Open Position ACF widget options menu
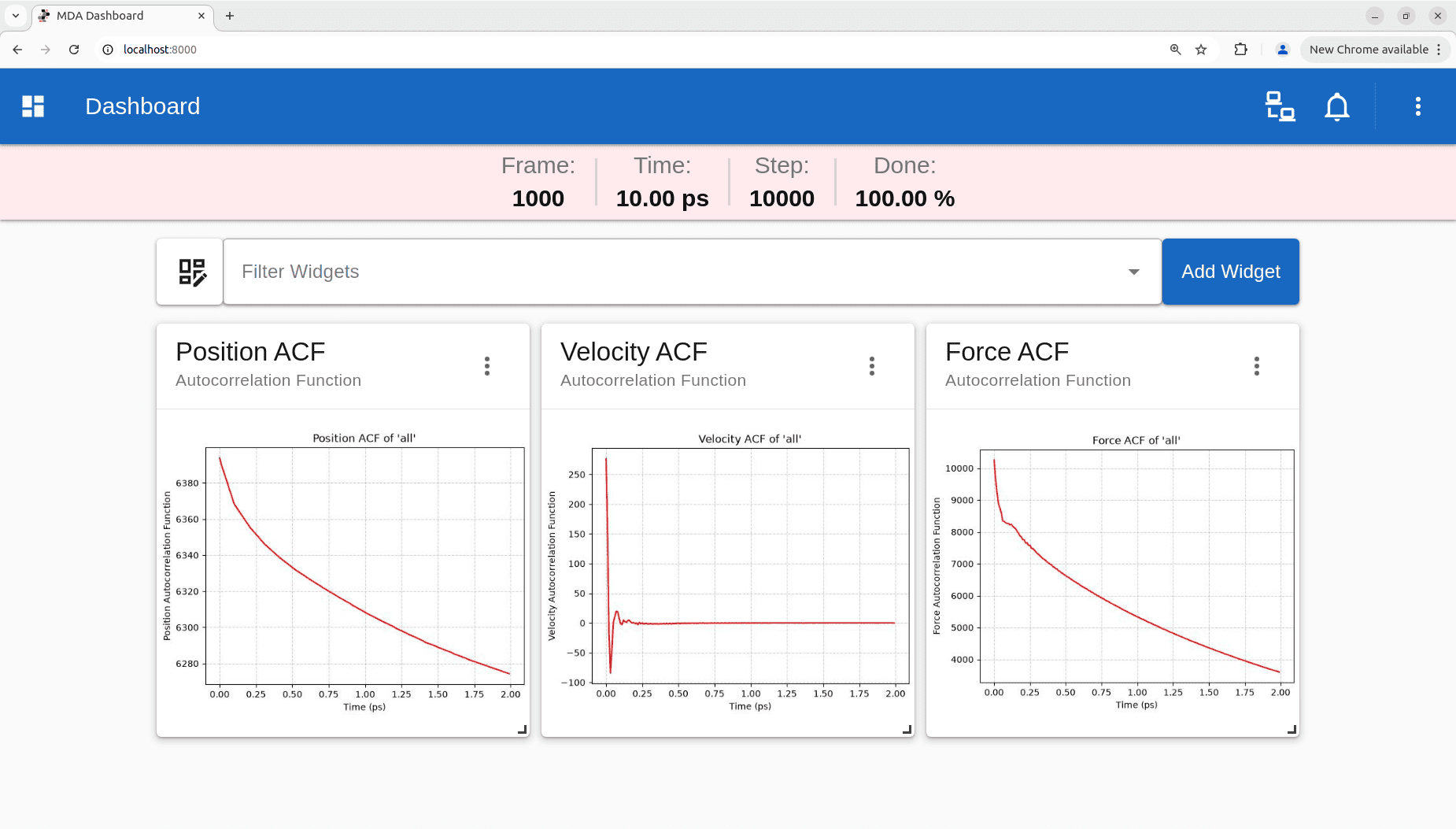1456x829 pixels. (487, 366)
